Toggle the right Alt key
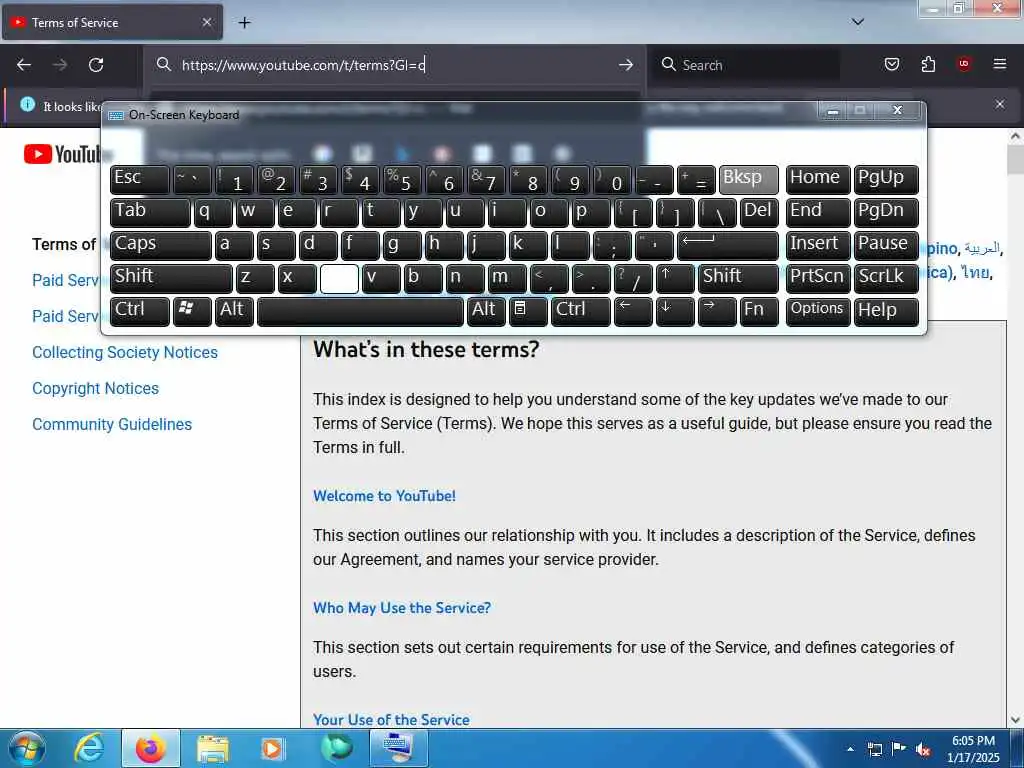1024x768 pixels. pyautogui.click(x=486, y=311)
